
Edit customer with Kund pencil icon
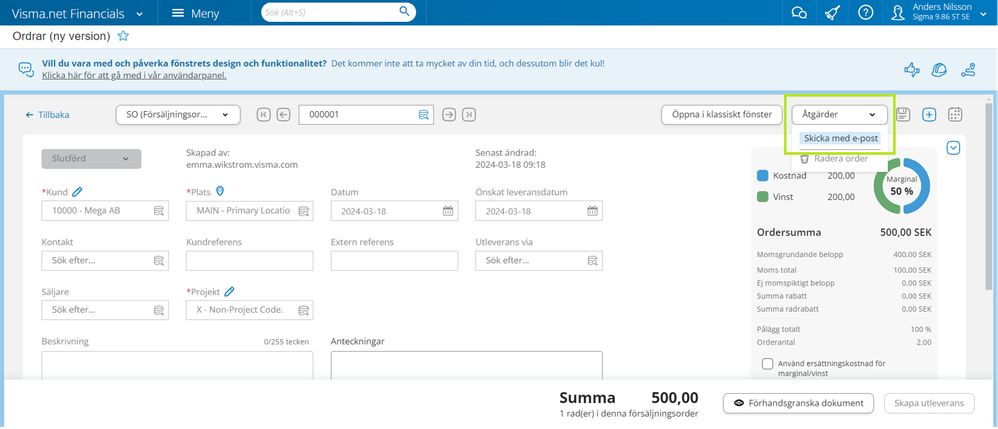[77, 192]
